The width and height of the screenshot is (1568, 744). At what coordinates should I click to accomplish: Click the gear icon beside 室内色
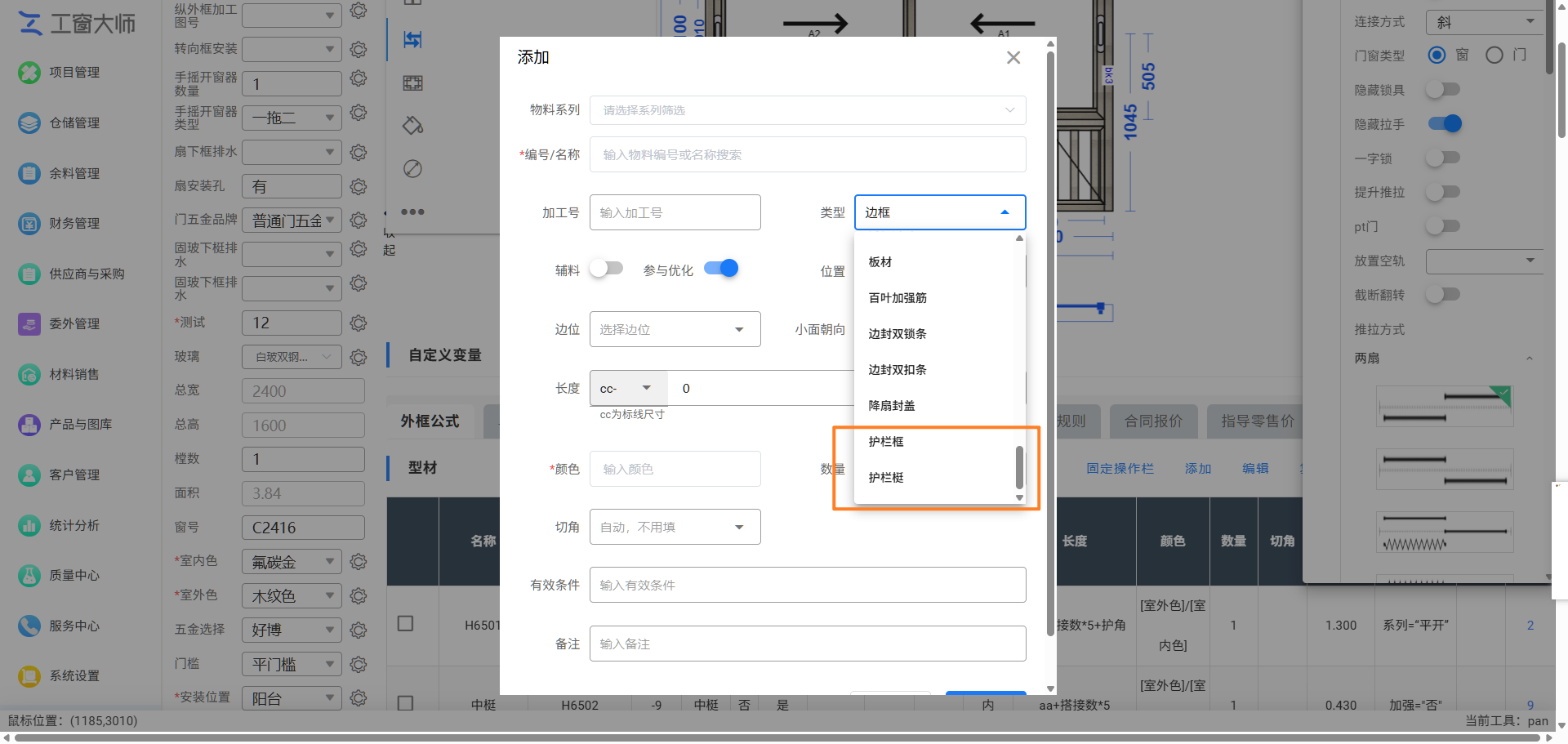click(x=359, y=562)
